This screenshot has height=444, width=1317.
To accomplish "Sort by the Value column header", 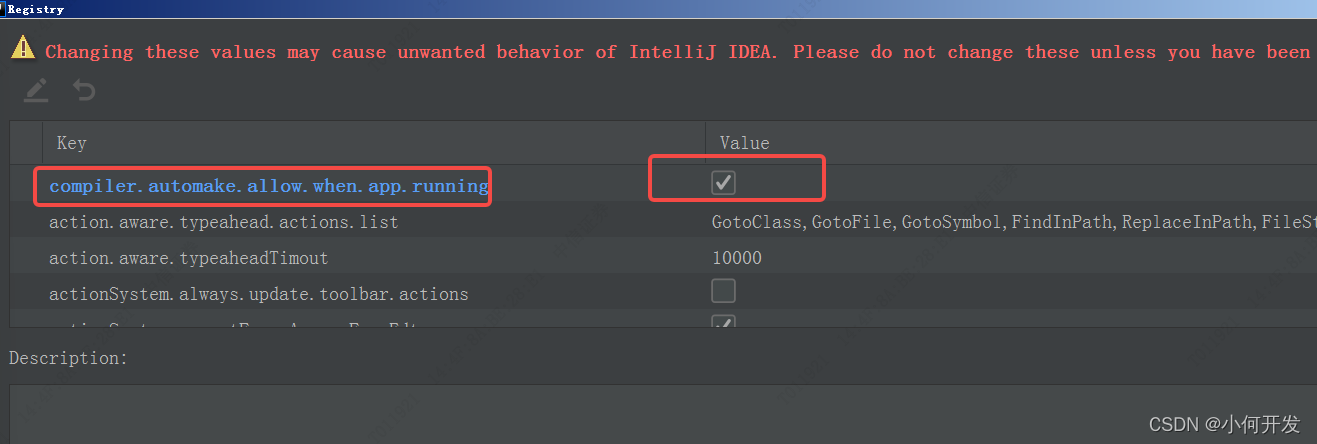I will pos(744,143).
